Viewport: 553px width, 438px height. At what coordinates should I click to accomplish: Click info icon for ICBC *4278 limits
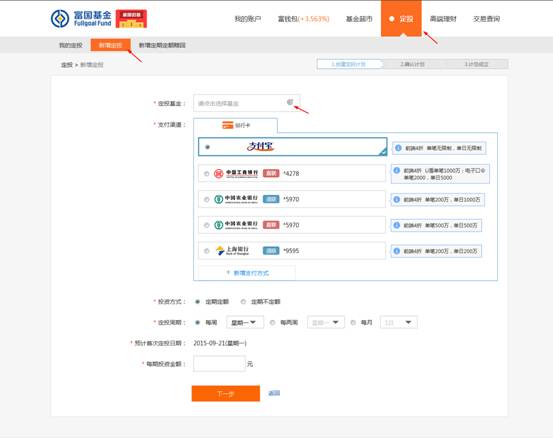[x=396, y=170]
